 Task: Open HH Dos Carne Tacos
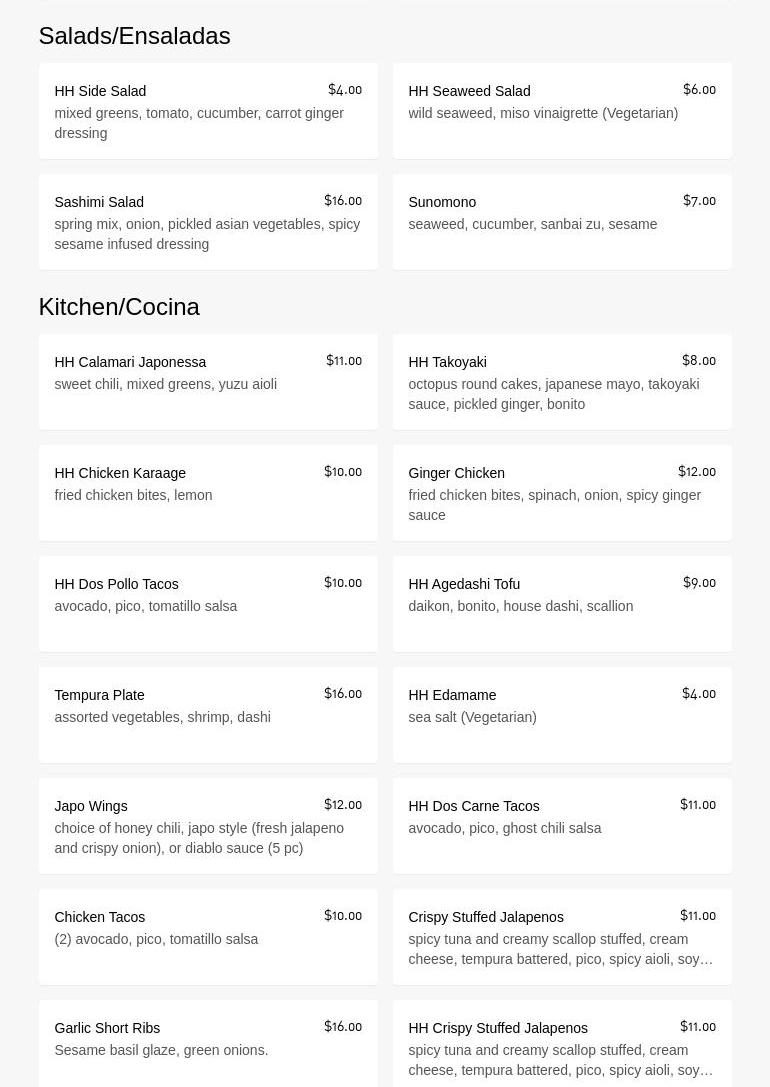click(562, 826)
